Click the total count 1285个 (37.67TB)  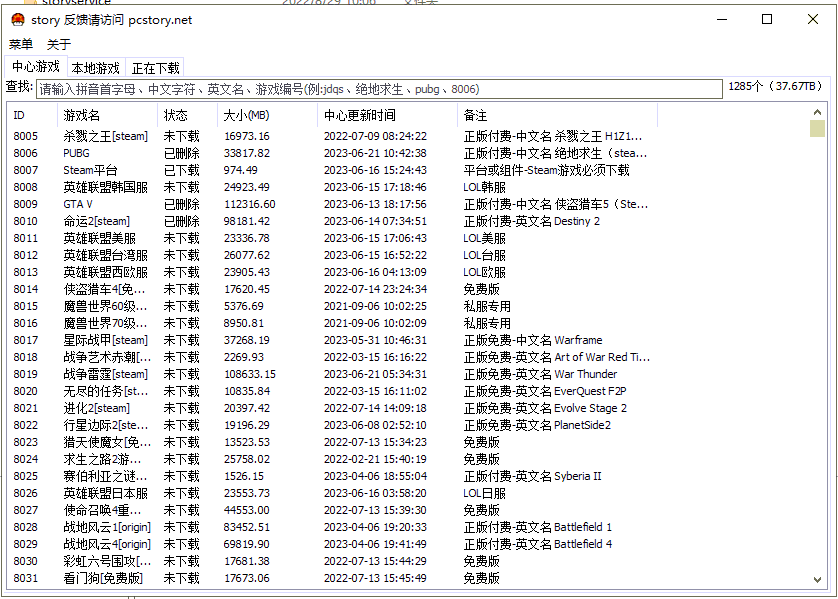775,87
